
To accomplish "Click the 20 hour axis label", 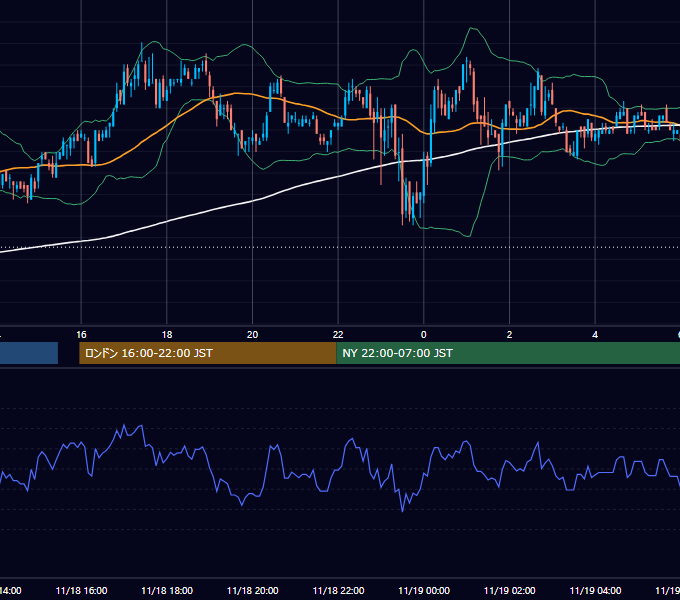I will [x=252, y=335].
